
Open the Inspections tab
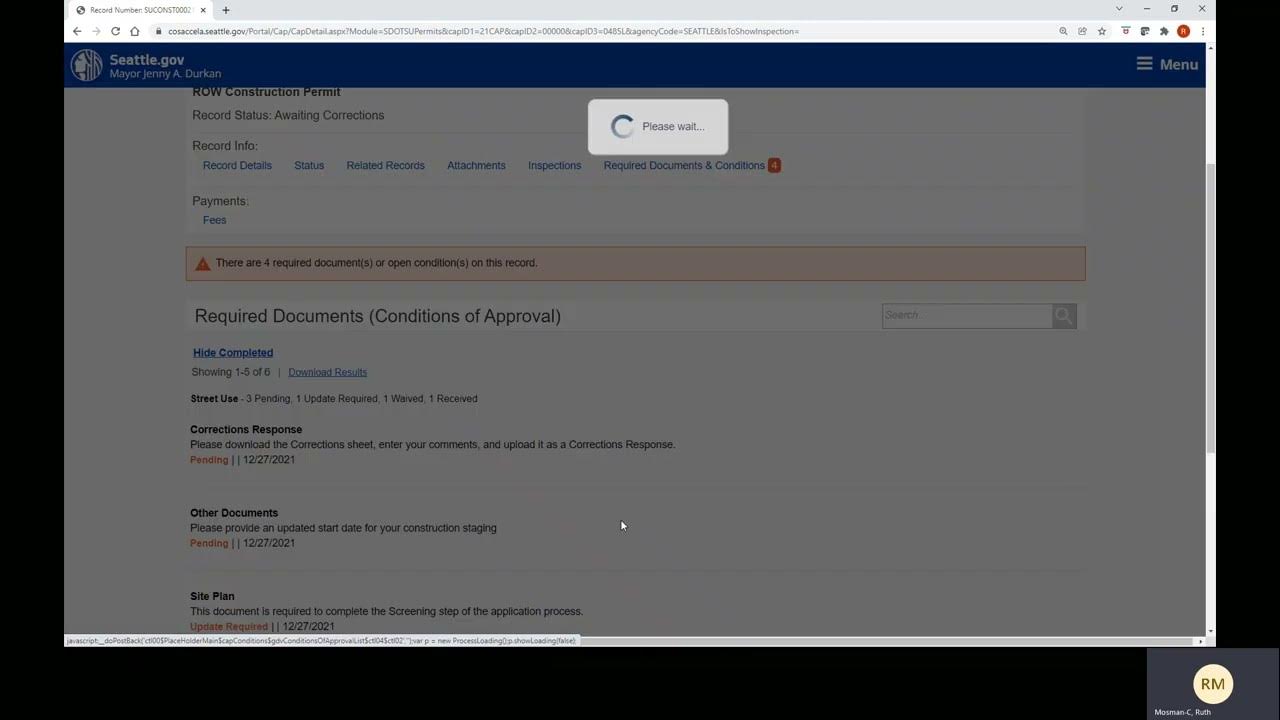554,165
